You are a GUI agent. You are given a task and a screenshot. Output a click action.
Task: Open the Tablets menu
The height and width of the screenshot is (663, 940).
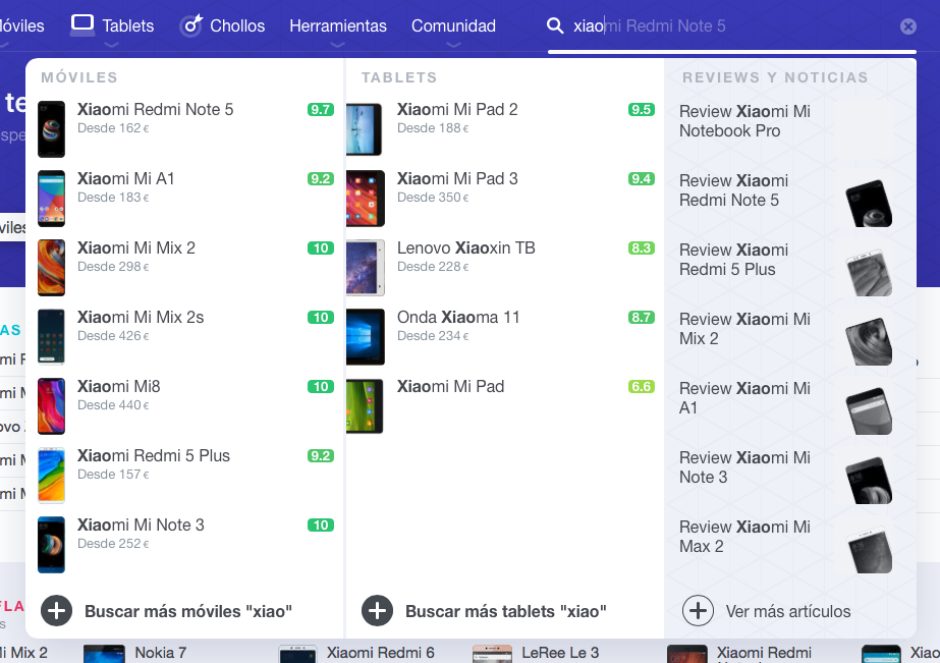click(128, 26)
